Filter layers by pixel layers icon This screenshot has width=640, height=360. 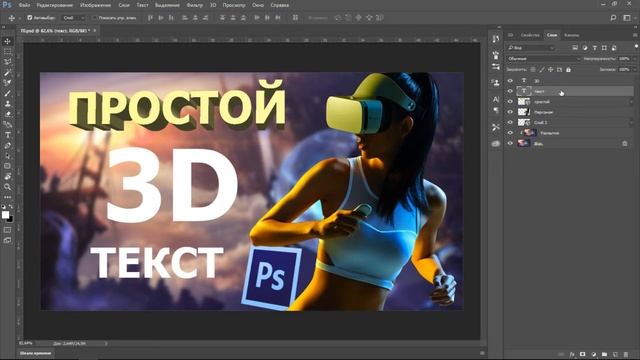coord(575,48)
